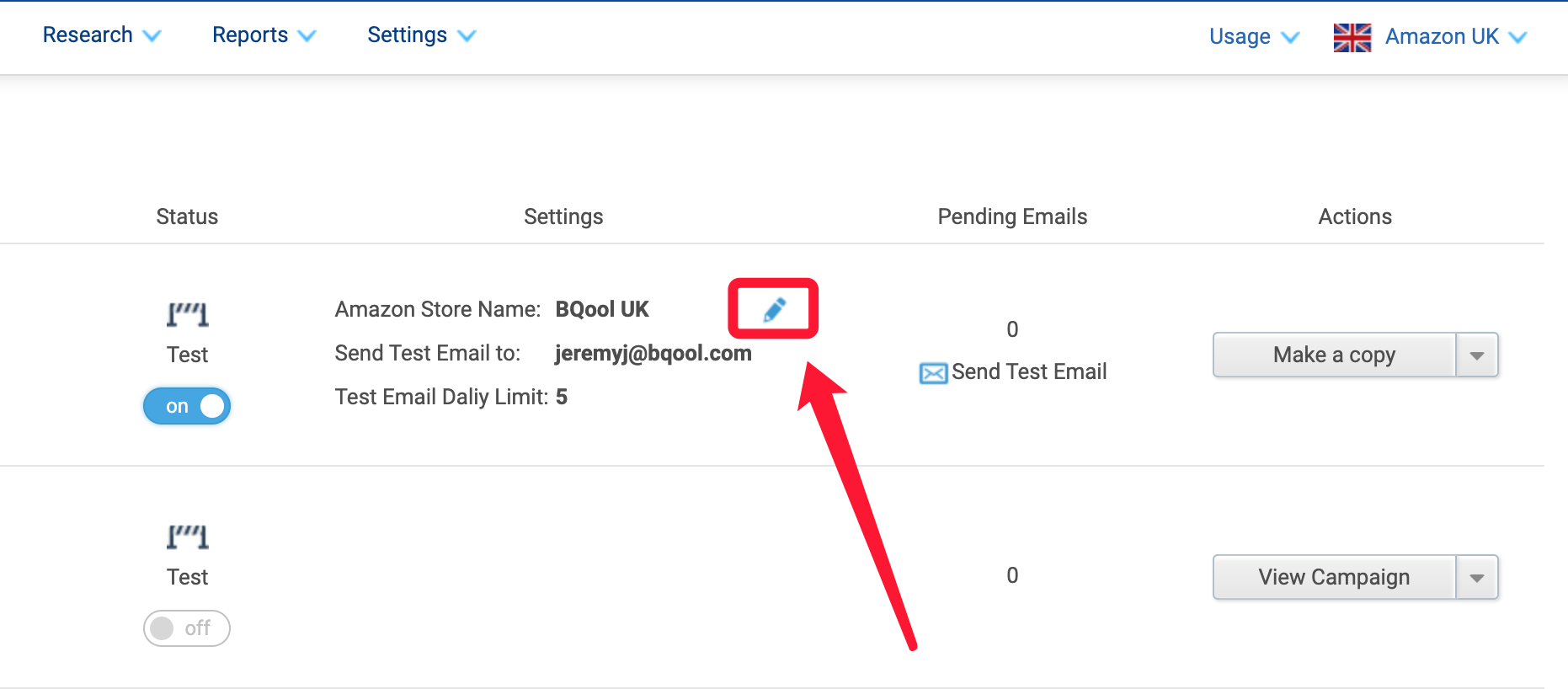Click the Actions column header
This screenshot has width=1568, height=689.
pyautogui.click(x=1355, y=216)
